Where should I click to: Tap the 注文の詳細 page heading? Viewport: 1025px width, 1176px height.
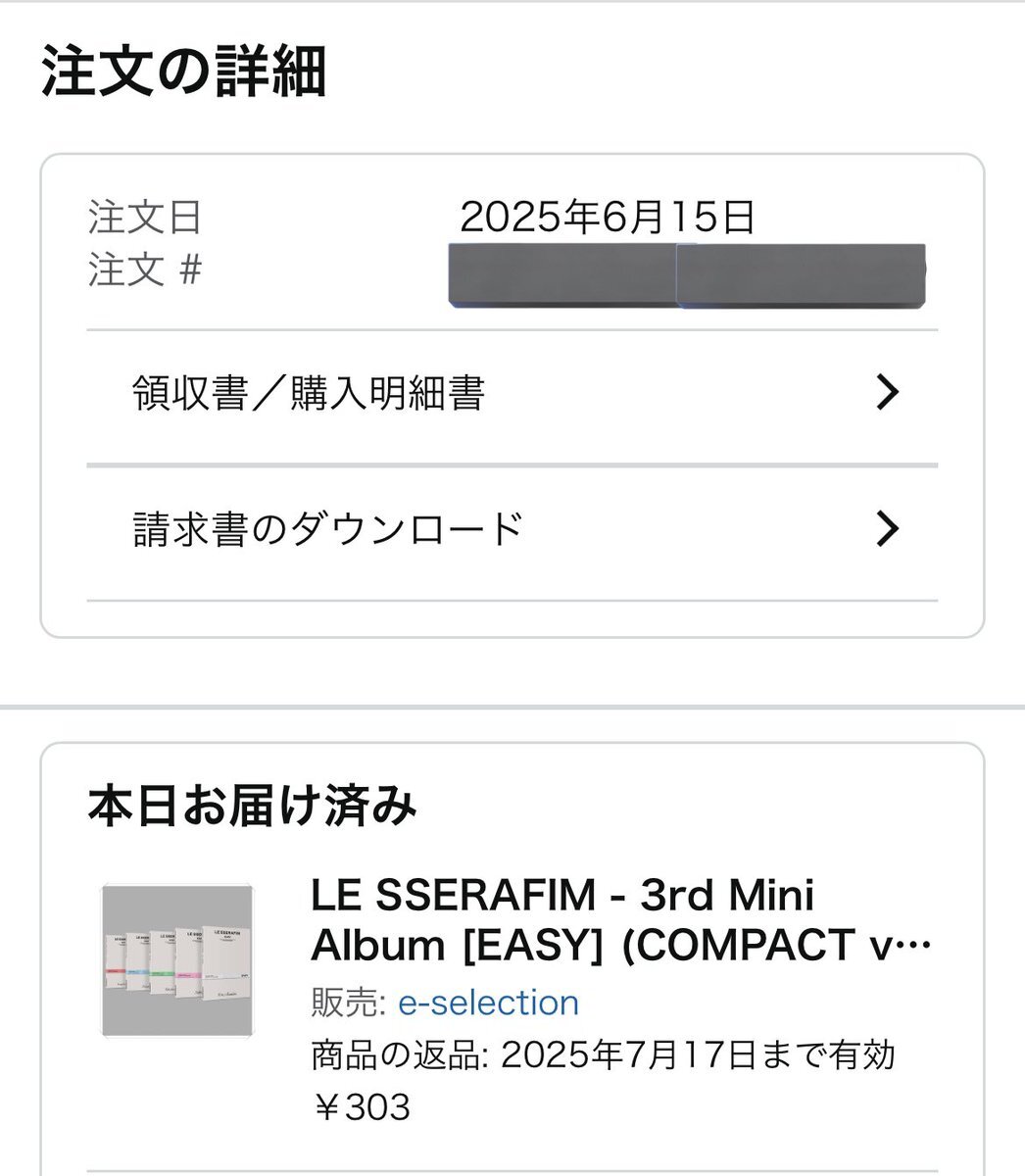coord(183,74)
